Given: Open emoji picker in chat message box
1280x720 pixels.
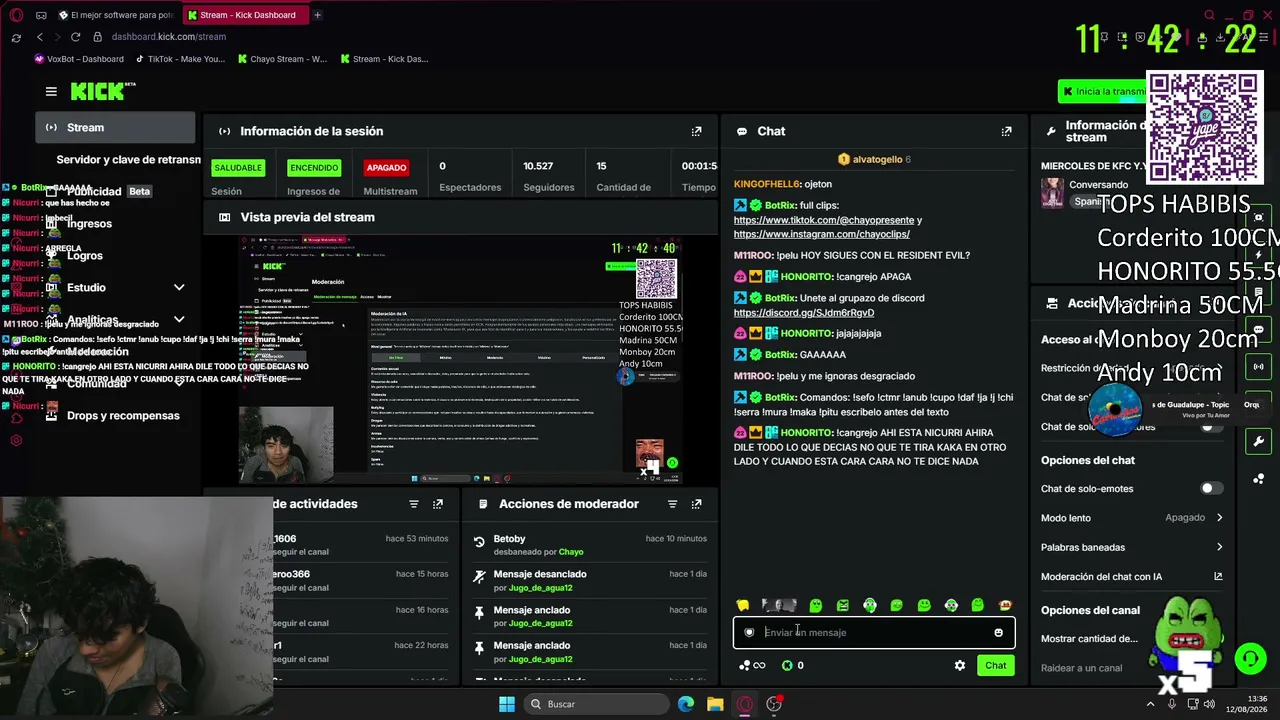Looking at the screenshot, I should click(998, 632).
